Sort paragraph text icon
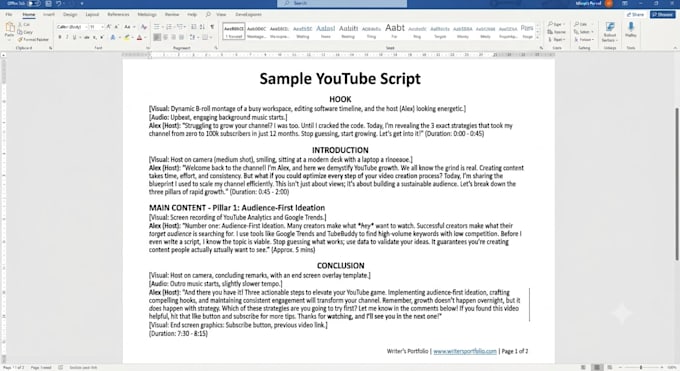The image size is (680, 371). click(202, 27)
